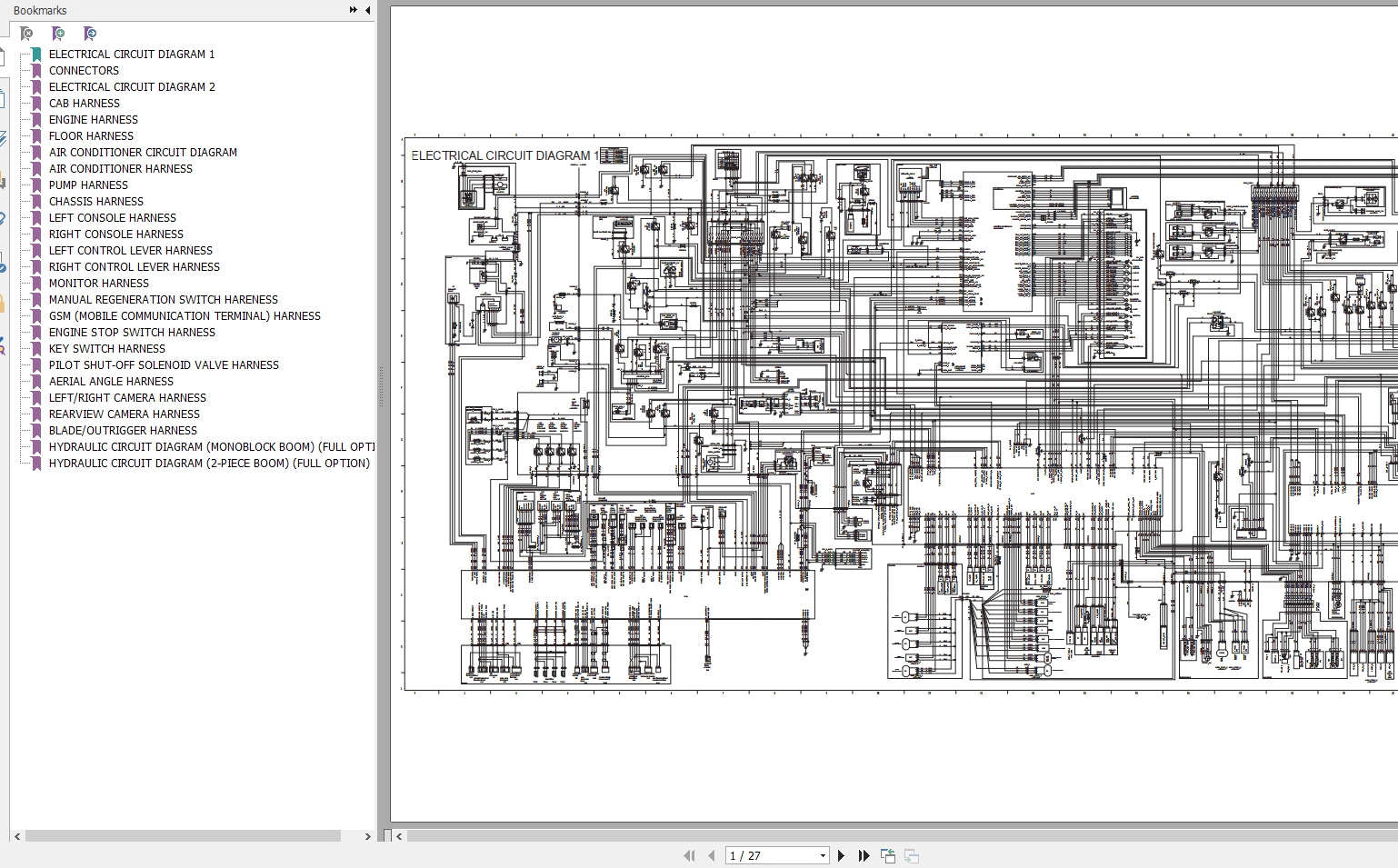
Task: Collapse the Bookmarks side panel
Action: [x=367, y=10]
